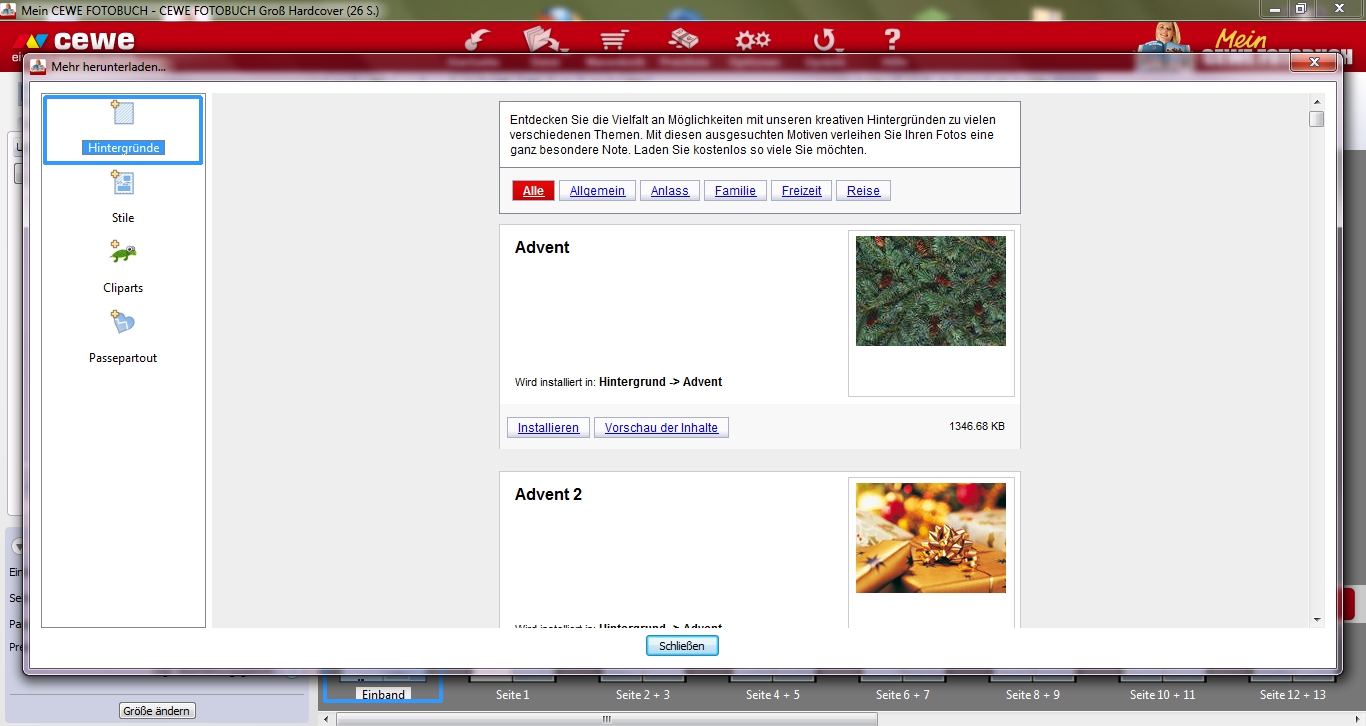Select the Seite 8 + 9 page label
Image resolution: width=1366 pixels, height=726 pixels.
pos(1033,694)
